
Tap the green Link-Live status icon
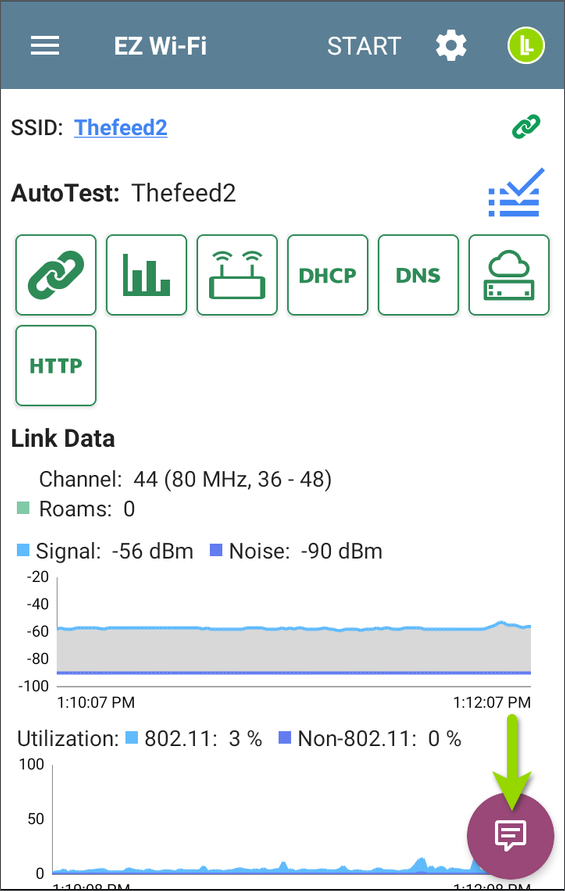coord(526,45)
